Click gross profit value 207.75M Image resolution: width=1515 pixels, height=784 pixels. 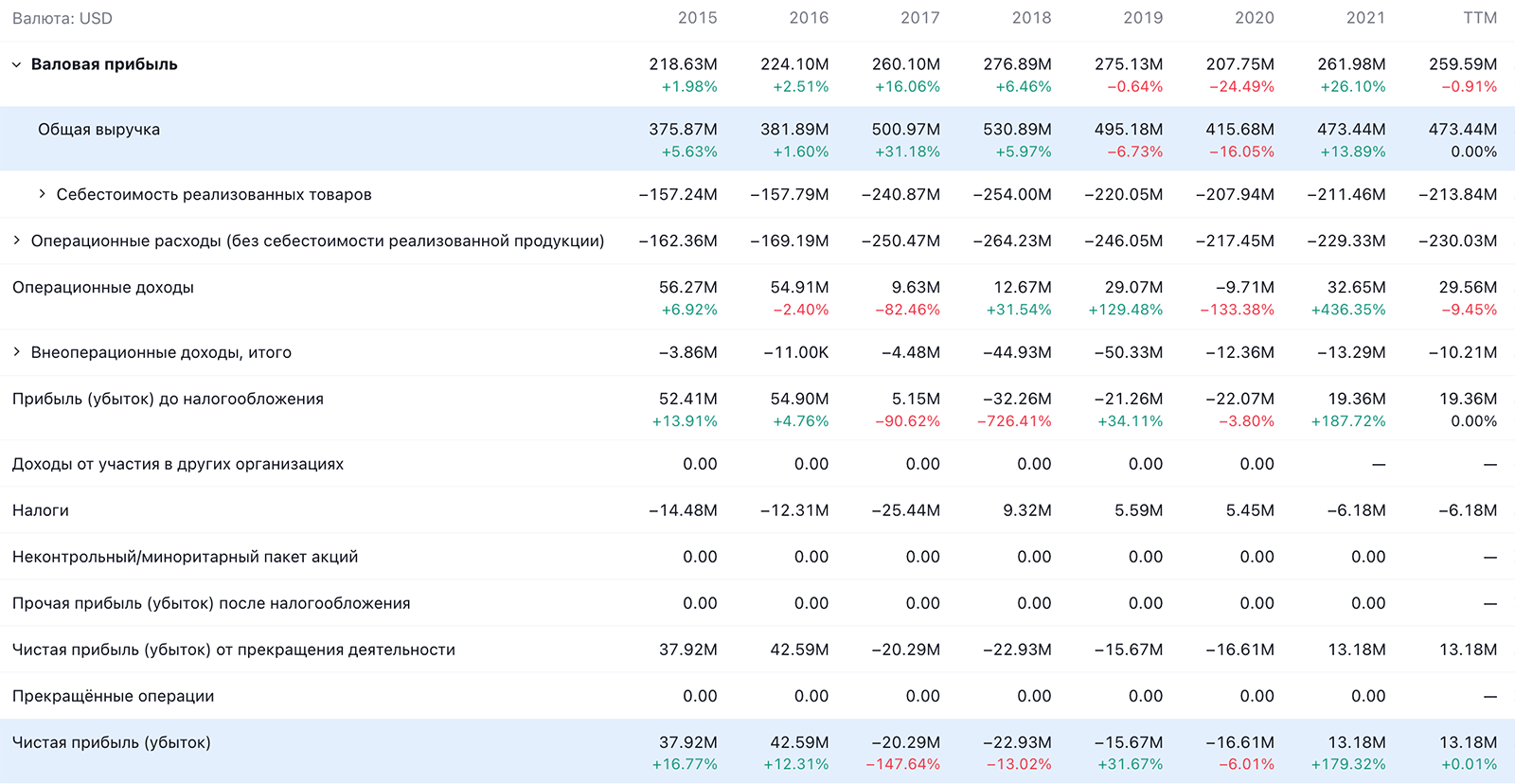point(1240,64)
